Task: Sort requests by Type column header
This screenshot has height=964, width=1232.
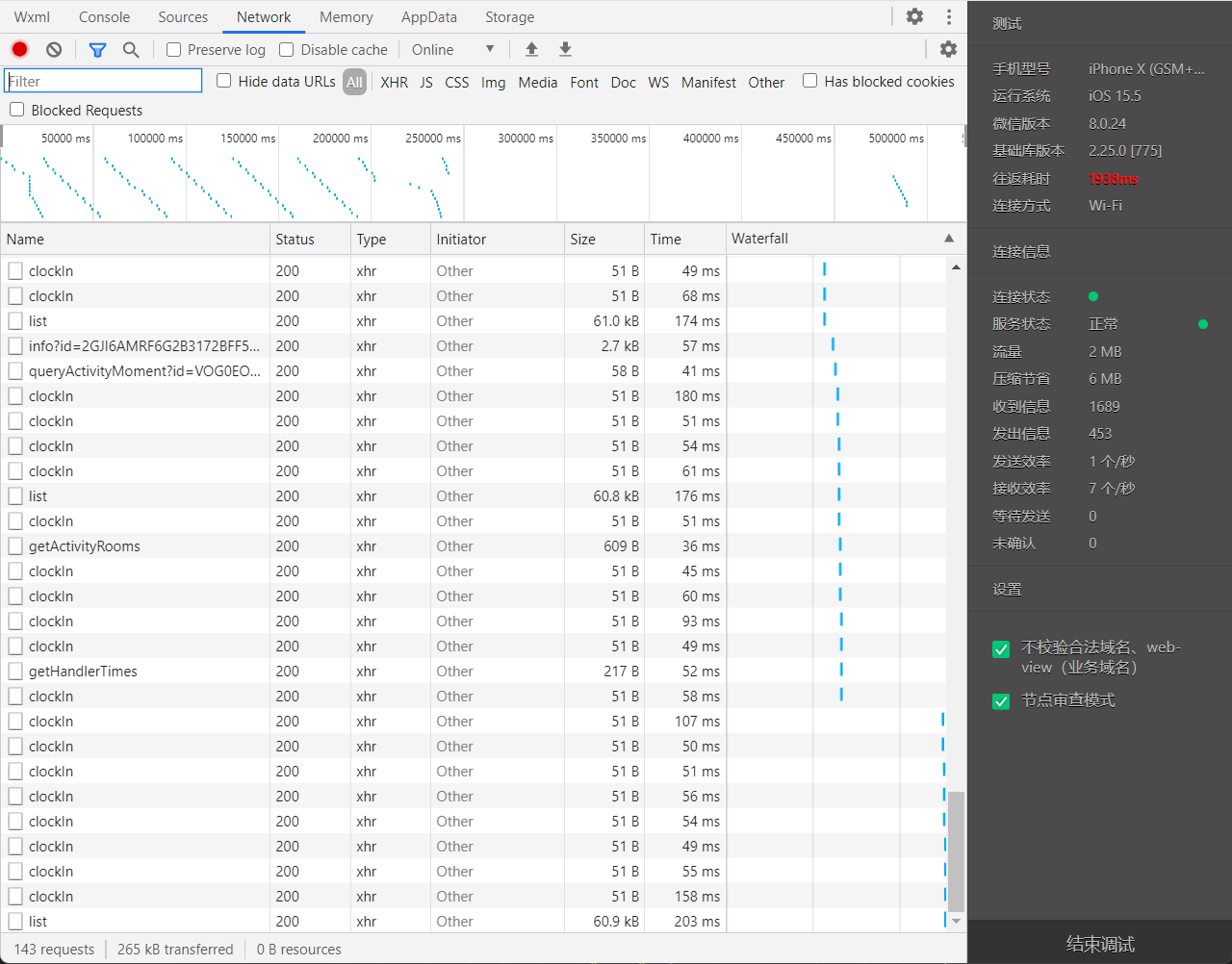Action: (x=390, y=239)
